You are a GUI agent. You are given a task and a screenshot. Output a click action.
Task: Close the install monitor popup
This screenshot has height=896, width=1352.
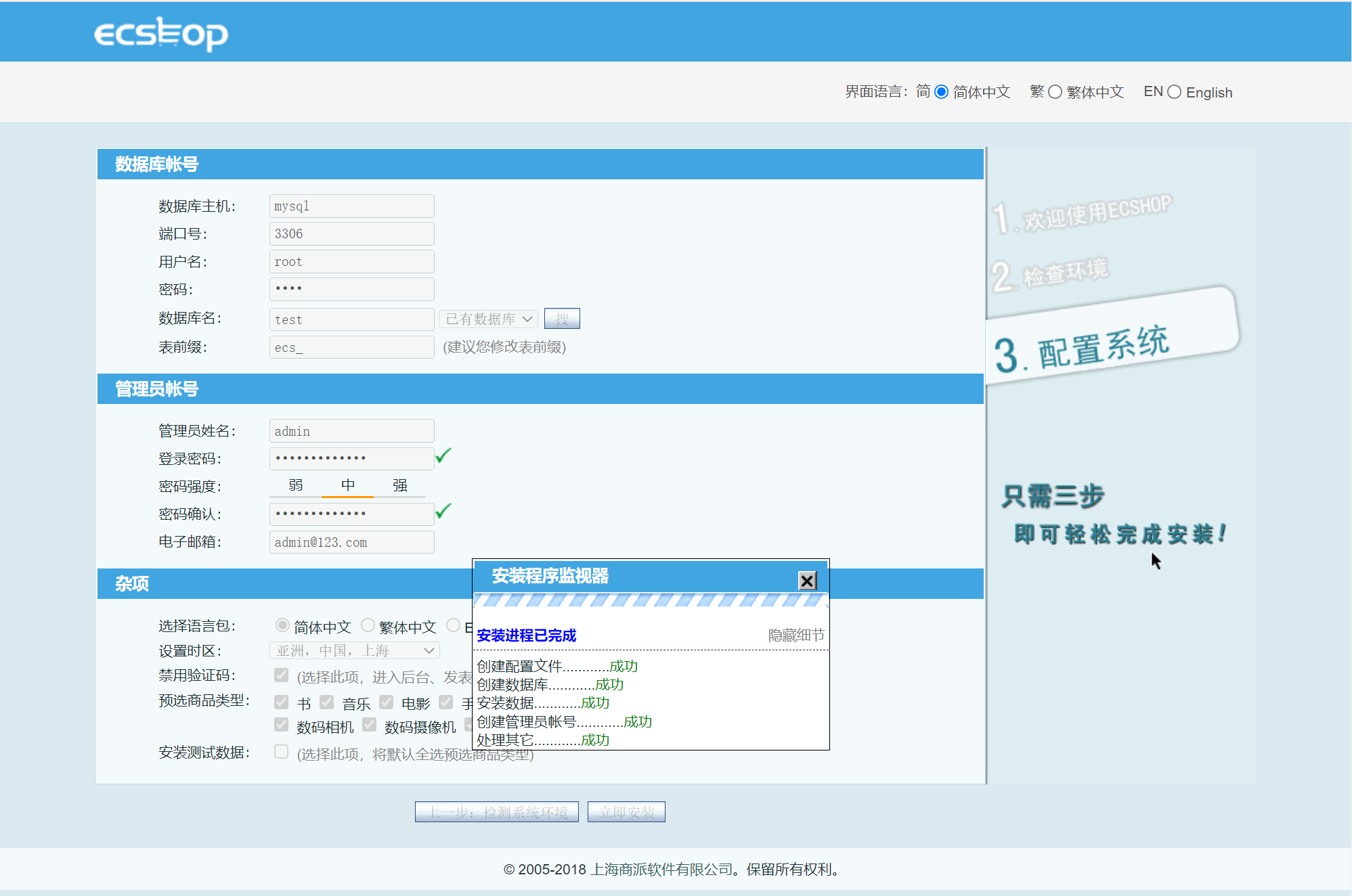tap(807, 581)
